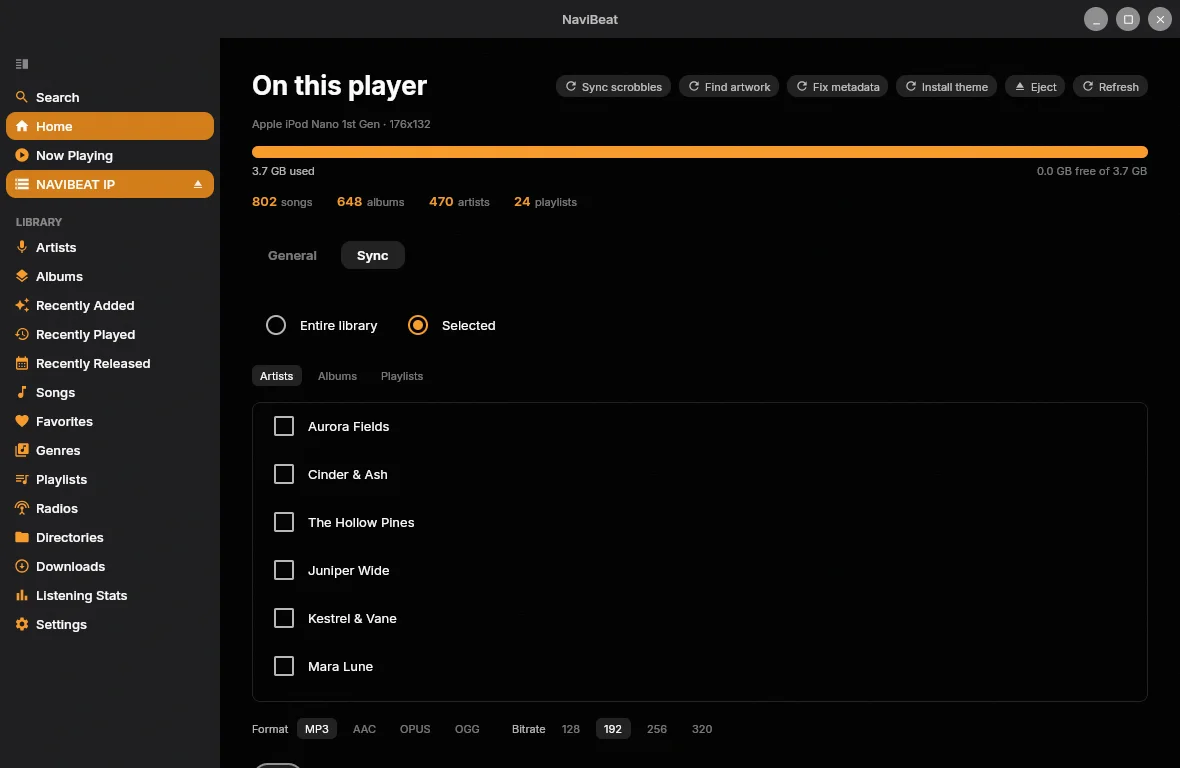Show Recently Released music
Viewport: 1180px width, 768px height.
point(110,363)
